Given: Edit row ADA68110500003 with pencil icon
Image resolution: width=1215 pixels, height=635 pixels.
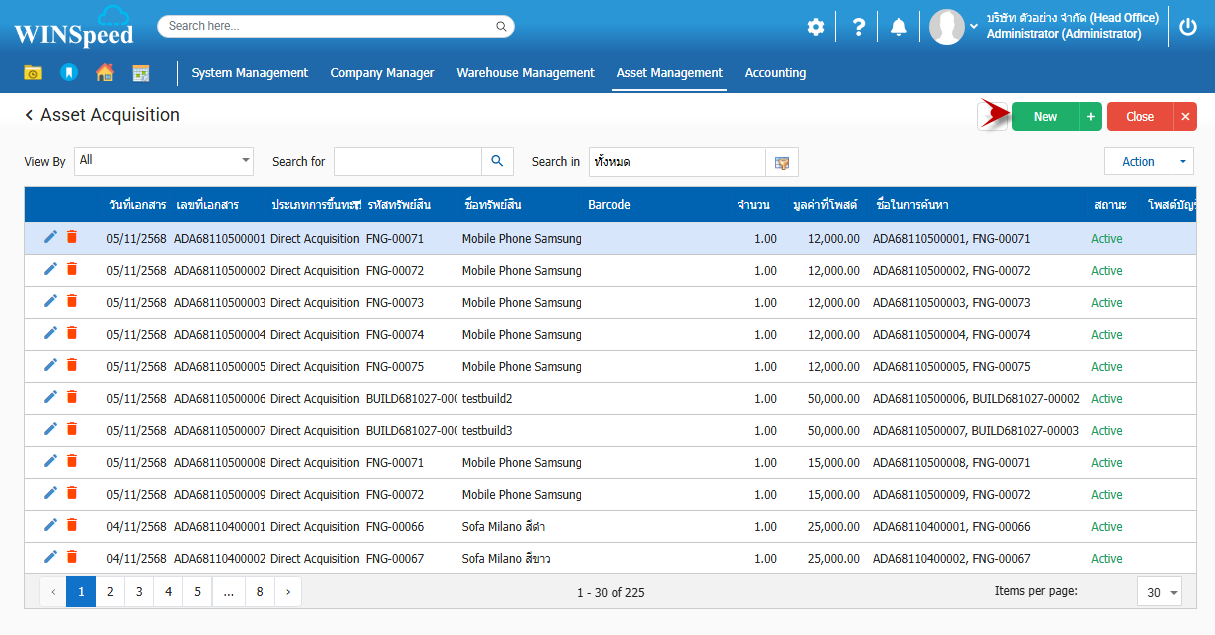Looking at the screenshot, I should click(x=51, y=301).
